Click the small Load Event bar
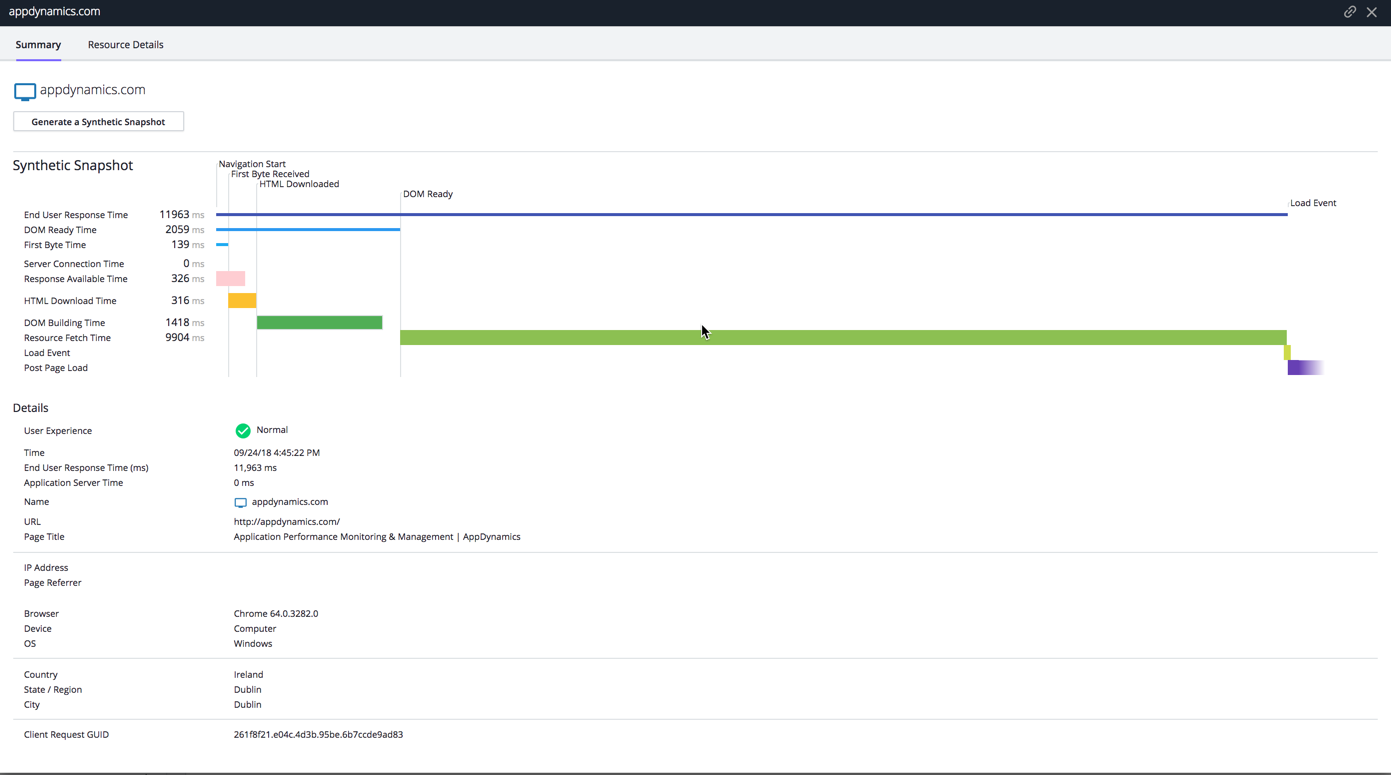The width and height of the screenshot is (1391, 775). tap(1288, 353)
